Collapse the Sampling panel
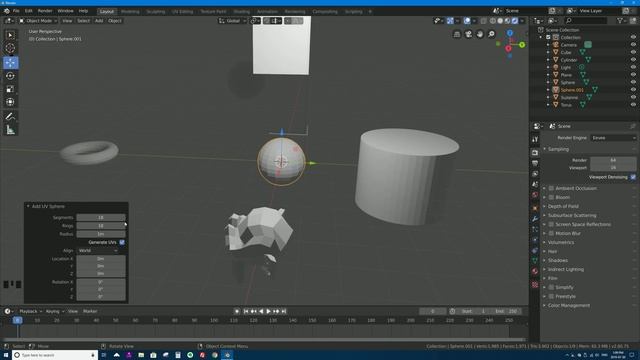Screen dimensions: 640x360 558,149
